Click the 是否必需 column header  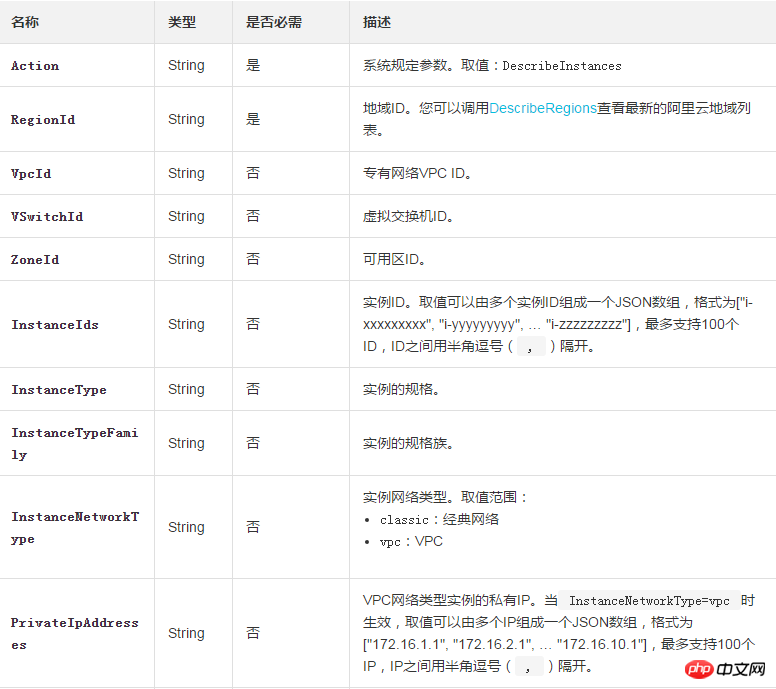[274, 22]
